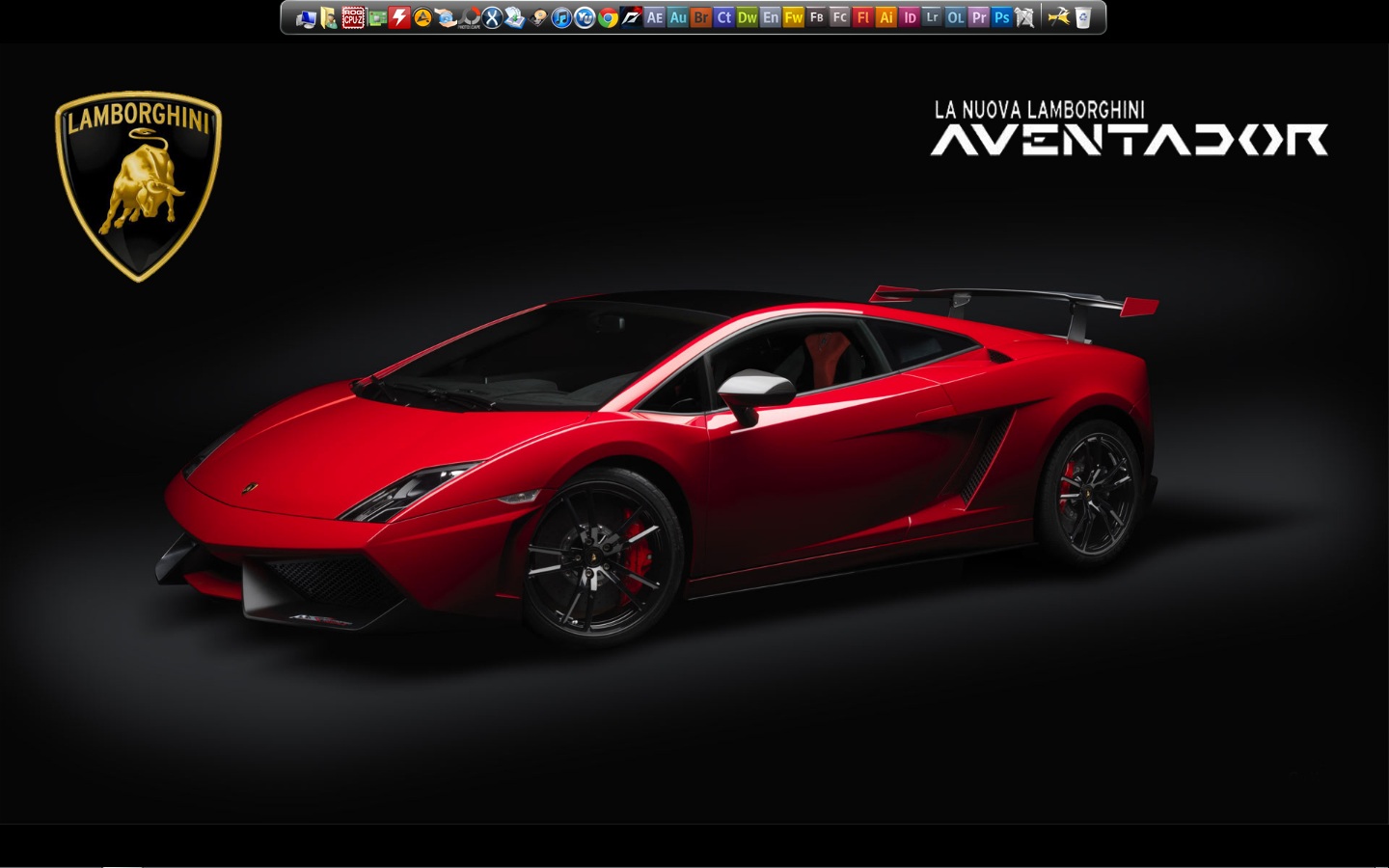Open the Computer icon in the dock
Image resolution: width=1389 pixels, height=868 pixels.
(307, 17)
